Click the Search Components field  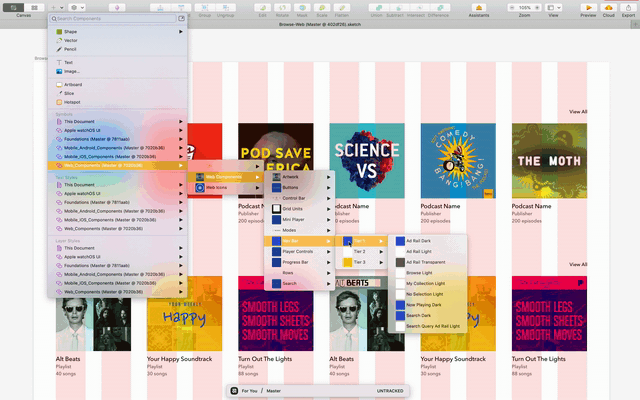tap(113, 18)
